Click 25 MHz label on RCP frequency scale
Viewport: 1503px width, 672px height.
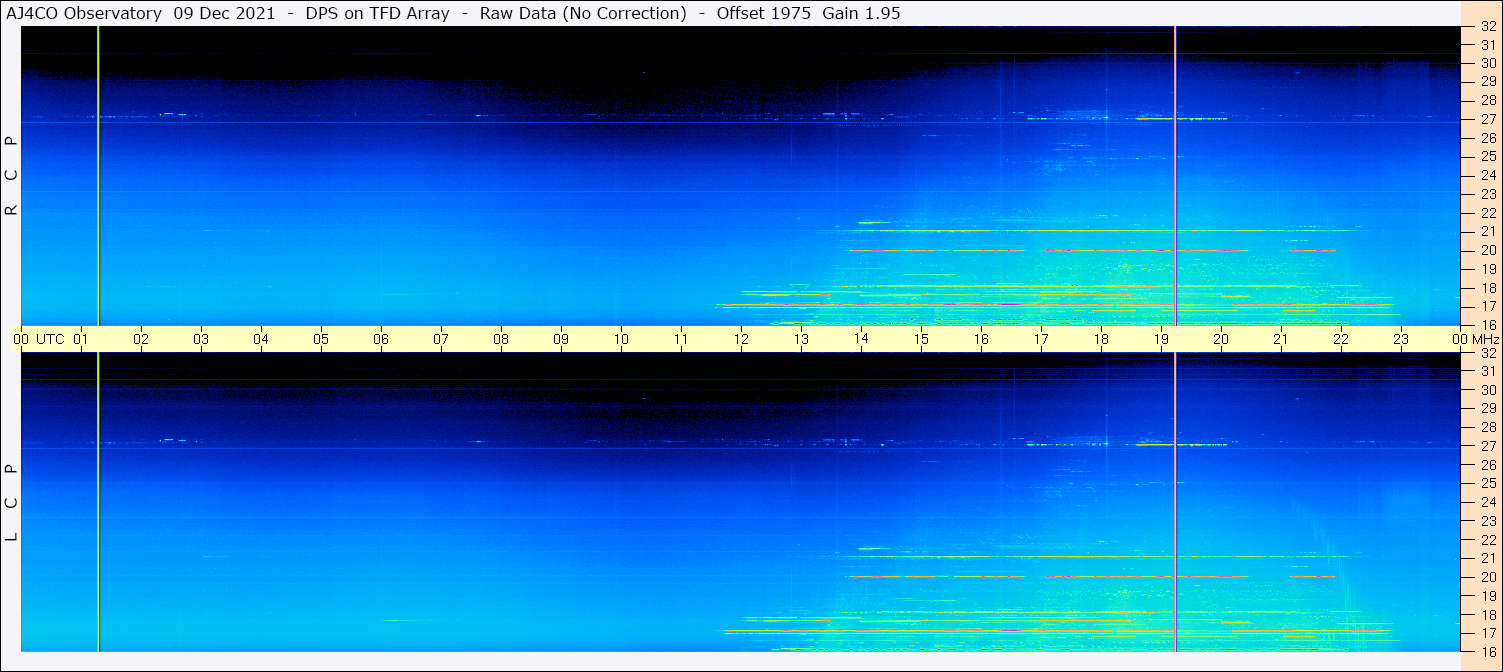pos(1488,156)
